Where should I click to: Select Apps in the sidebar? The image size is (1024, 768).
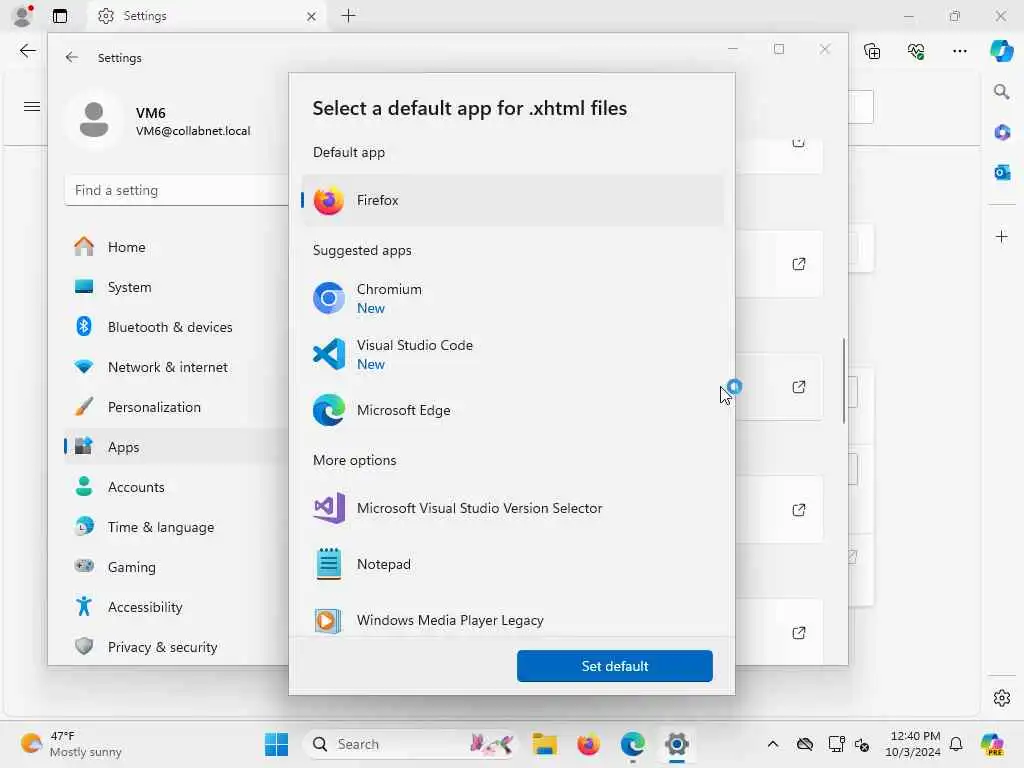click(176, 447)
